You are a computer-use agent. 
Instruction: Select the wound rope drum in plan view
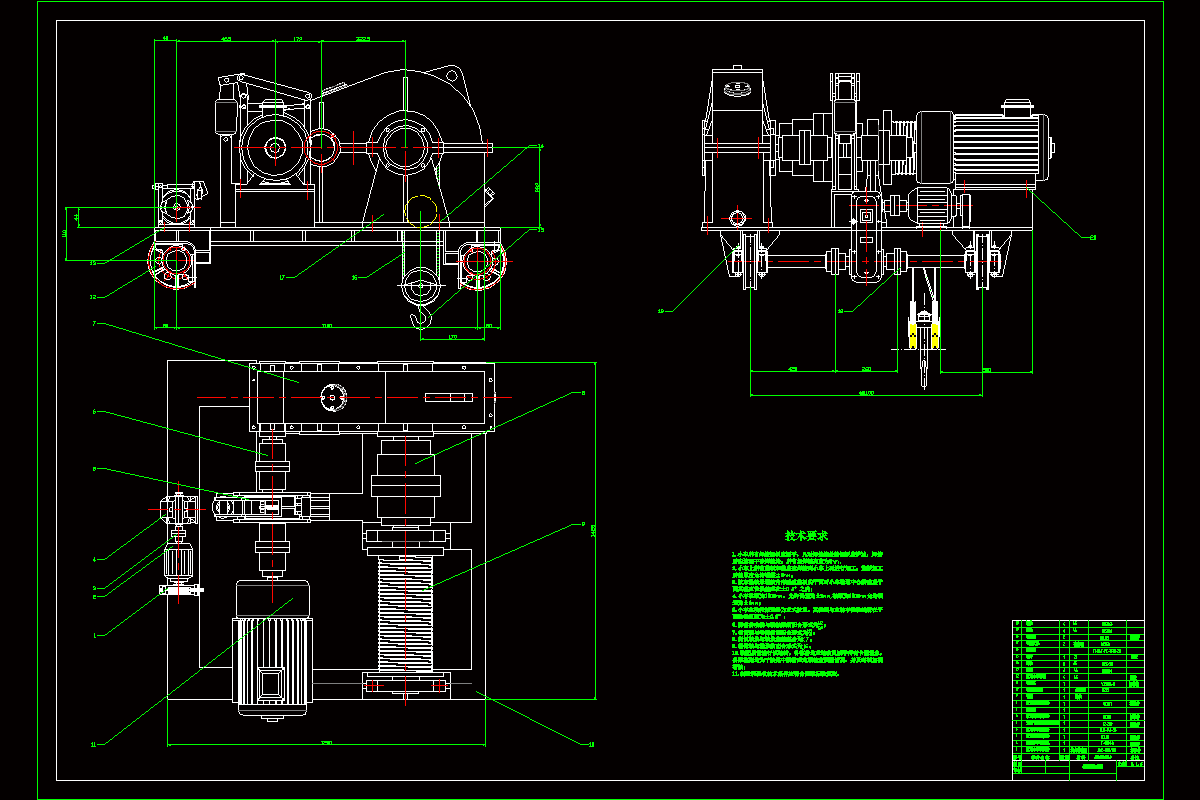point(404,613)
